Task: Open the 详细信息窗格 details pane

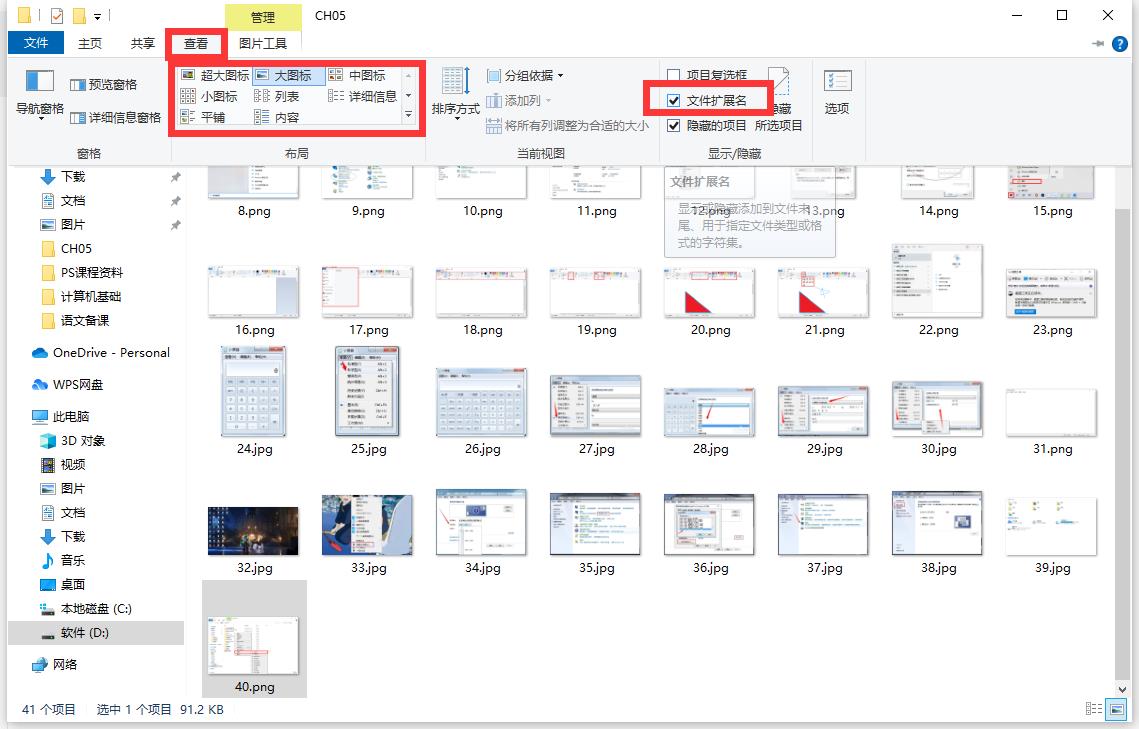Action: 115,118
